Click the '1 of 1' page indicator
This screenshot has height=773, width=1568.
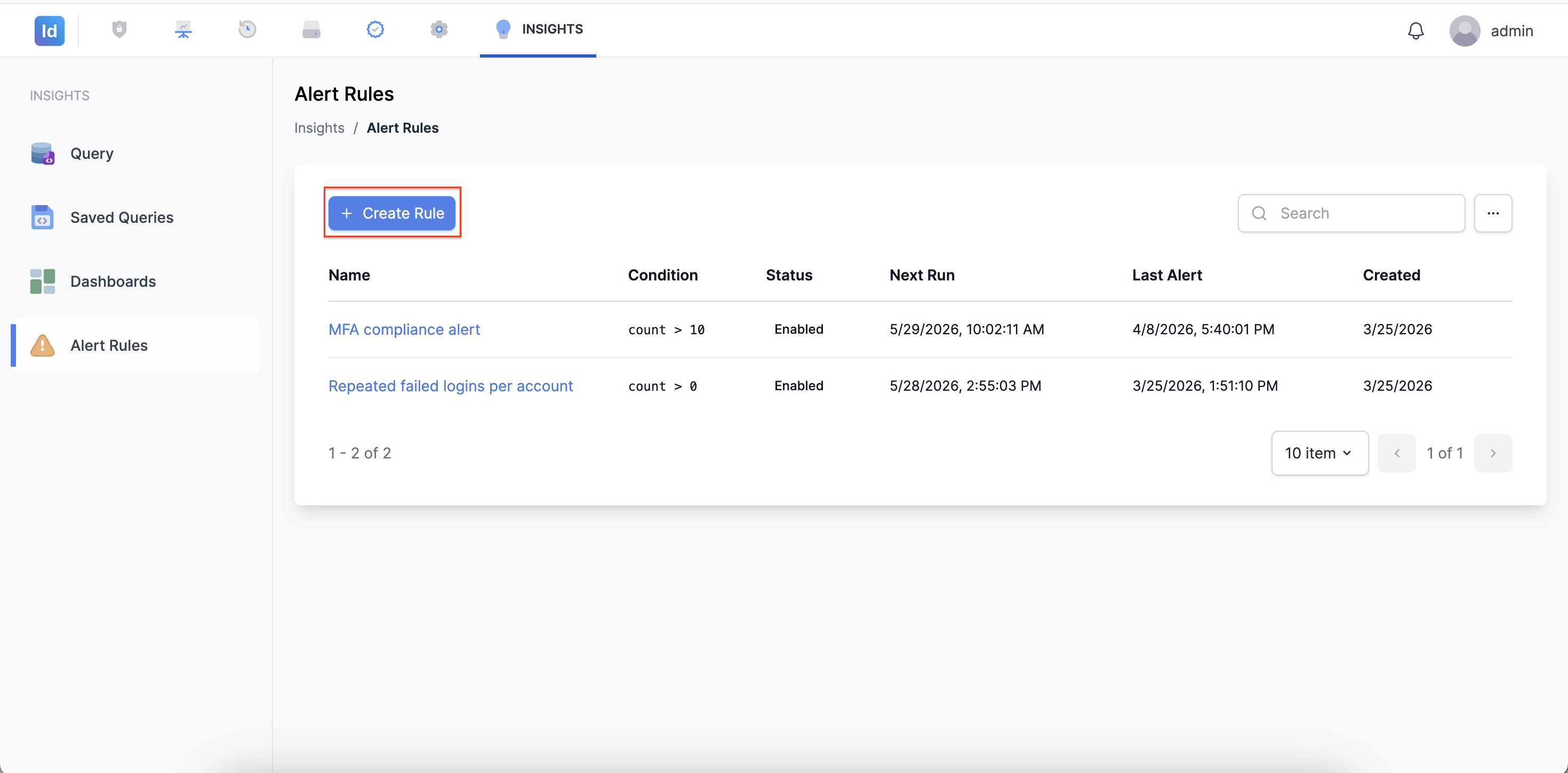coord(1445,453)
